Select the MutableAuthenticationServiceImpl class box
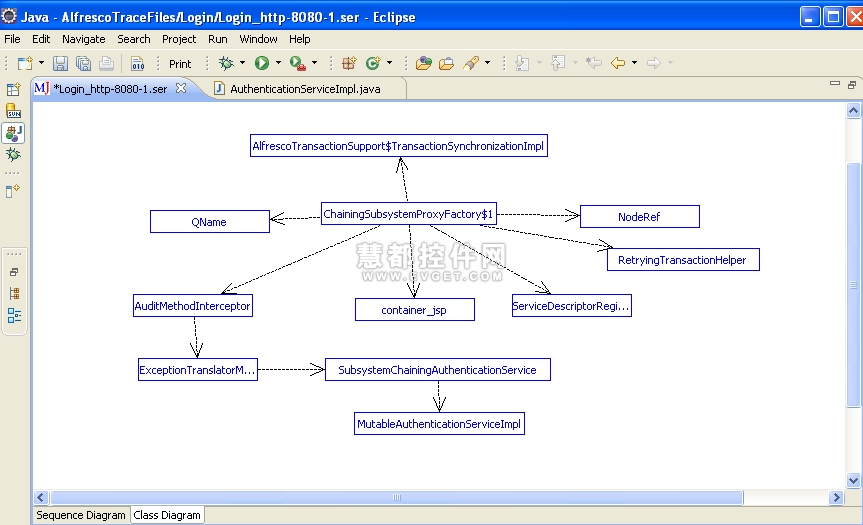 click(439, 424)
